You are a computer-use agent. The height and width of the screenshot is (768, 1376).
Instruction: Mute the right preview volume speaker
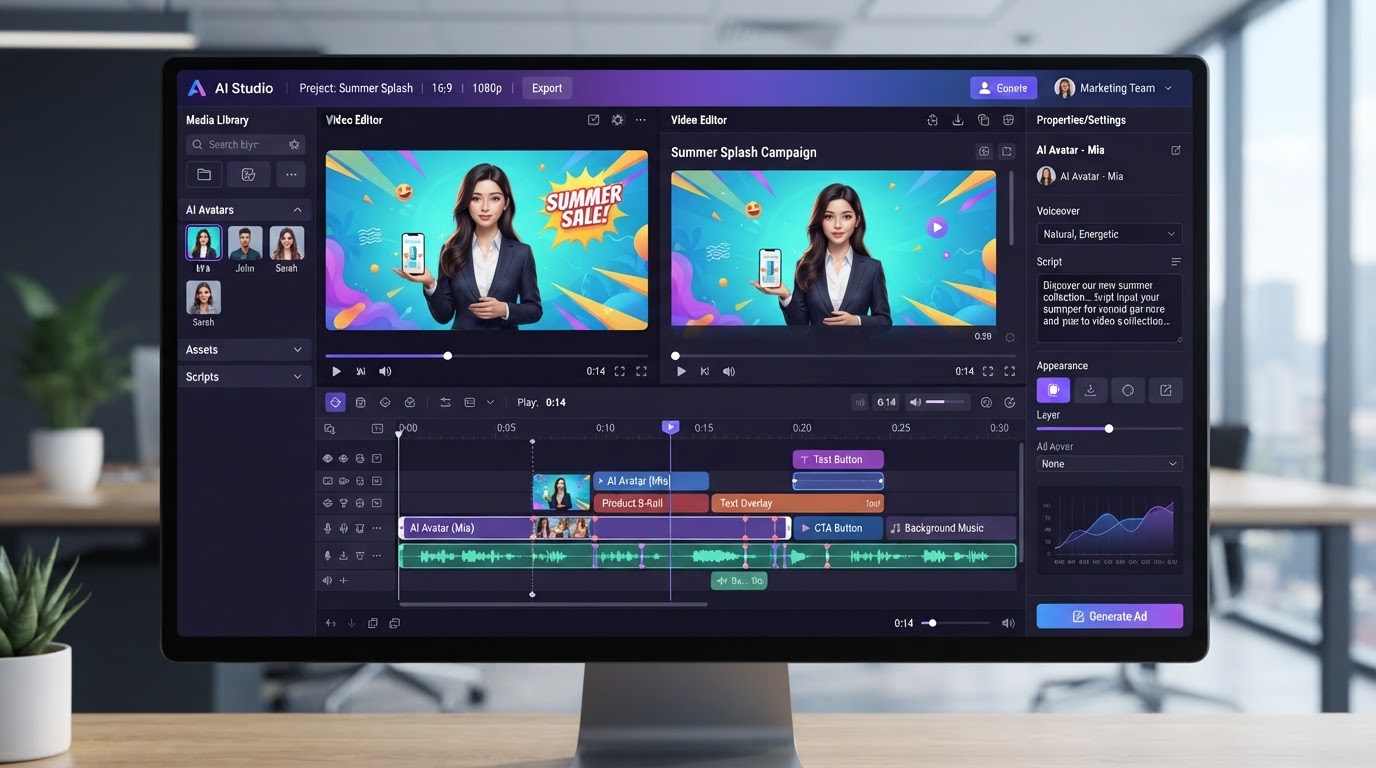click(729, 371)
